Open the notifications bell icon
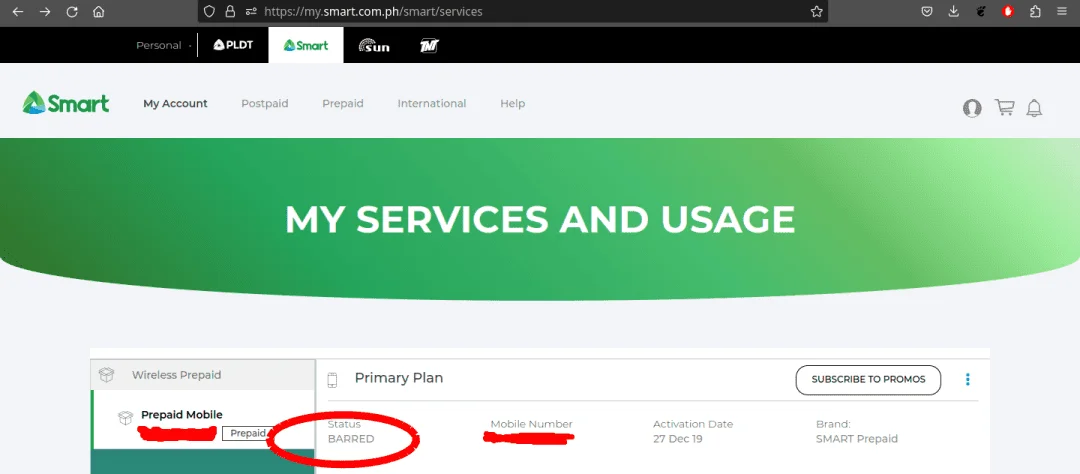Screen dimensions: 1080x474 point(1035,108)
